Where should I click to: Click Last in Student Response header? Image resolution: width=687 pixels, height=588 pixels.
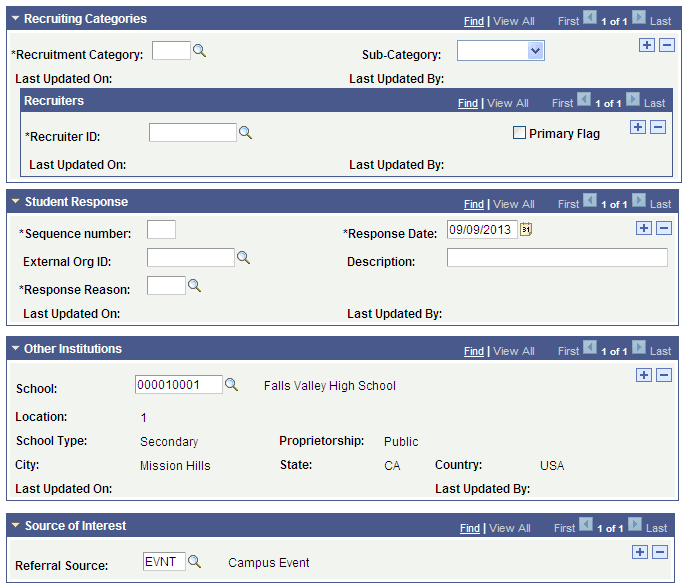pyautogui.click(x=660, y=204)
